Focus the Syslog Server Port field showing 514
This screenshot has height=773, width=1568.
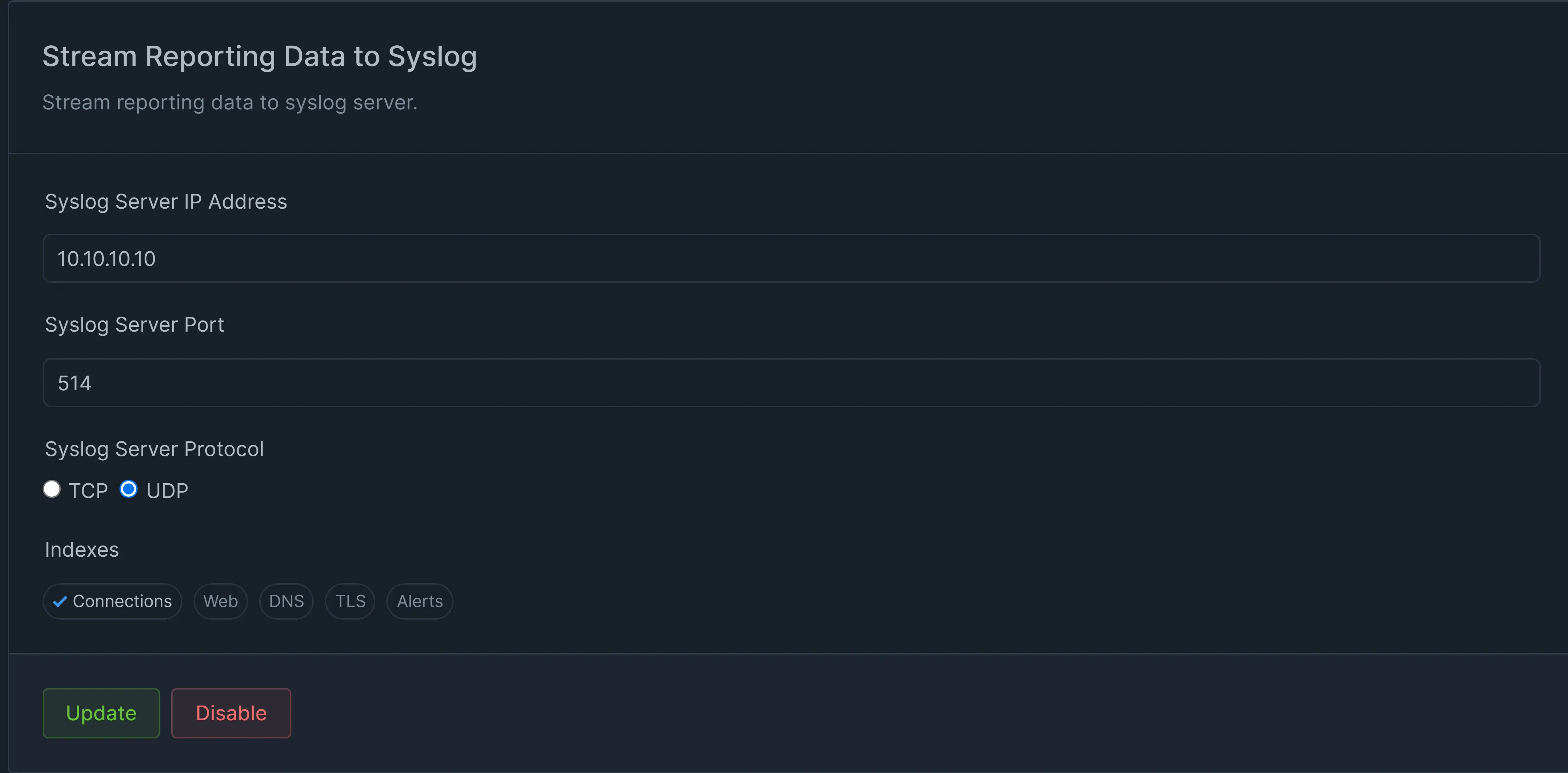pos(791,383)
